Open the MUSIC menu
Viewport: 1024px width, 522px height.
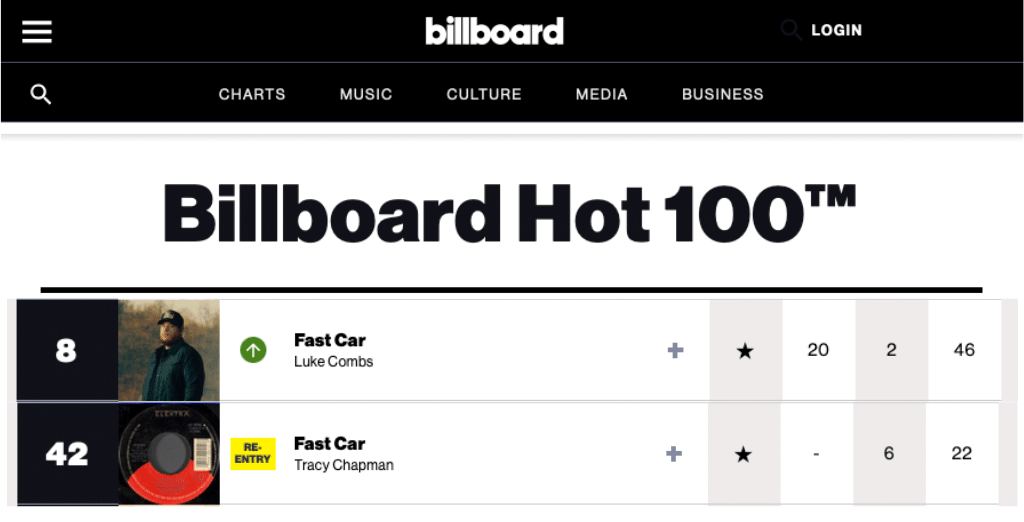[x=366, y=94]
